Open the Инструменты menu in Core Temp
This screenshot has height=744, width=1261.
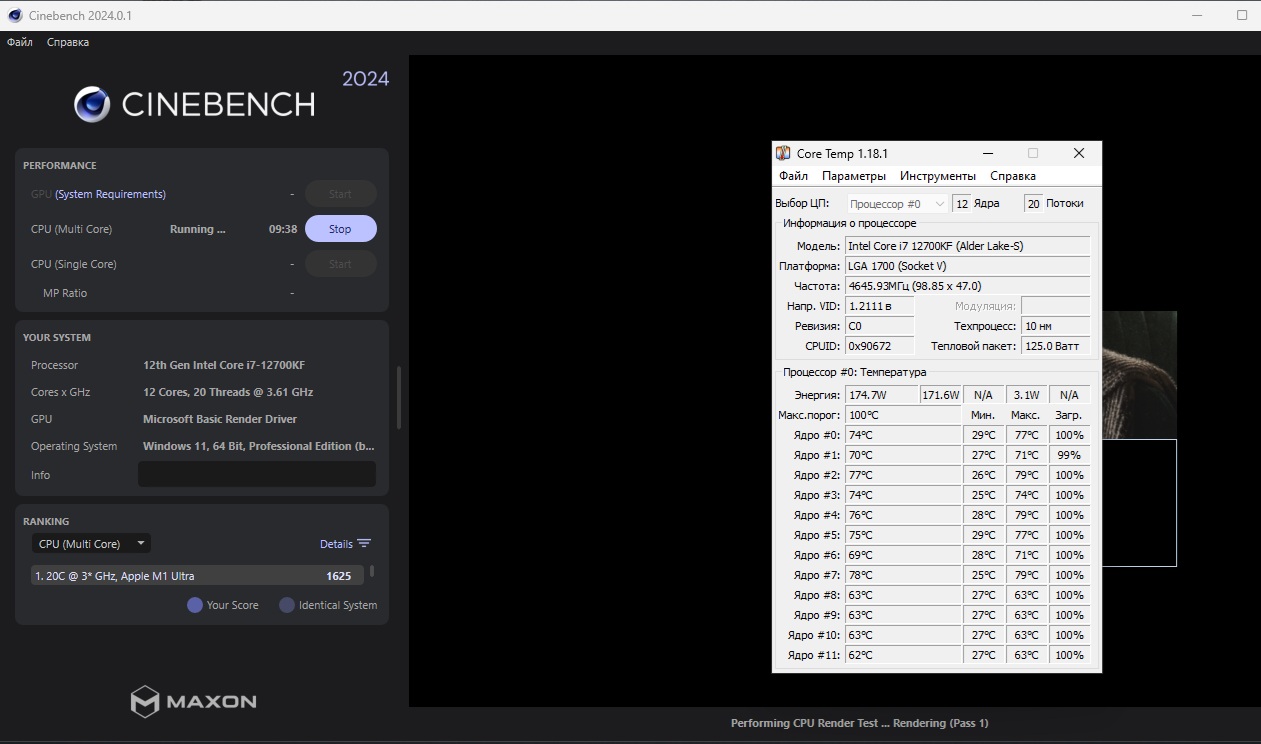point(938,176)
